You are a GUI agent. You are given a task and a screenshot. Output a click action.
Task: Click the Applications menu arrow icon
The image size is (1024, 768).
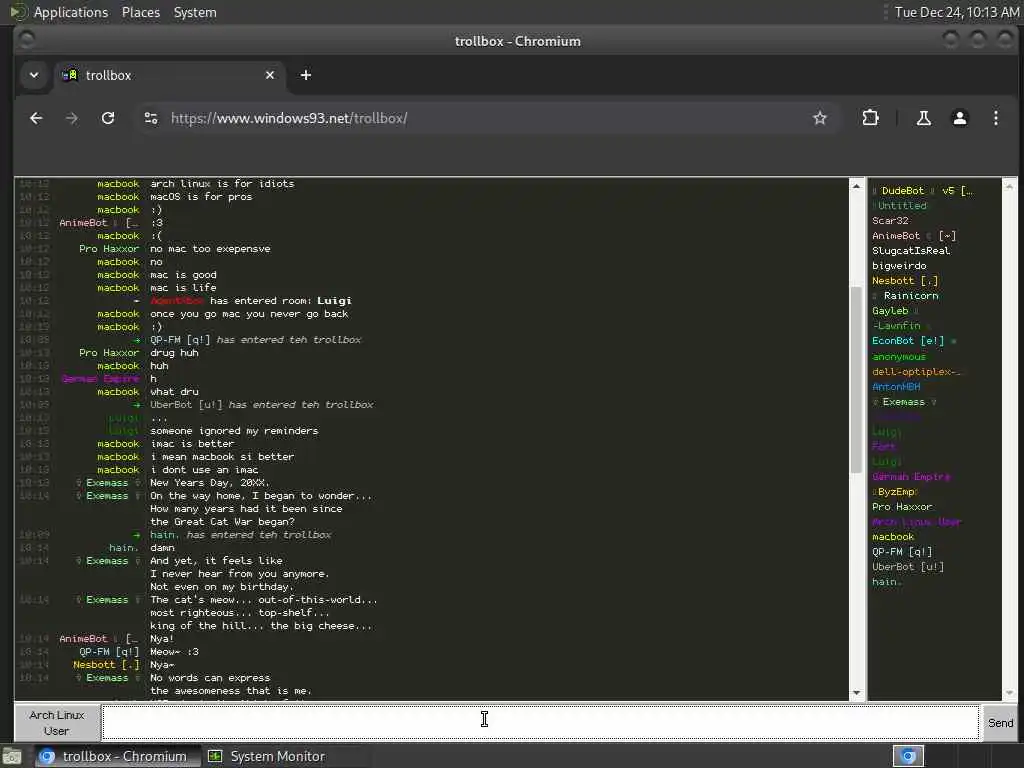[18, 12]
